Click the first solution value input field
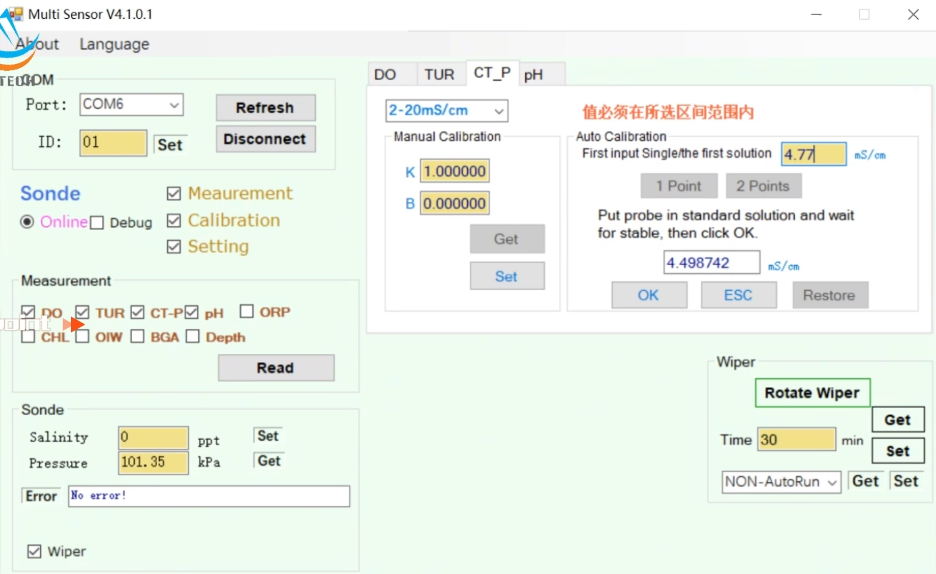 click(812, 154)
